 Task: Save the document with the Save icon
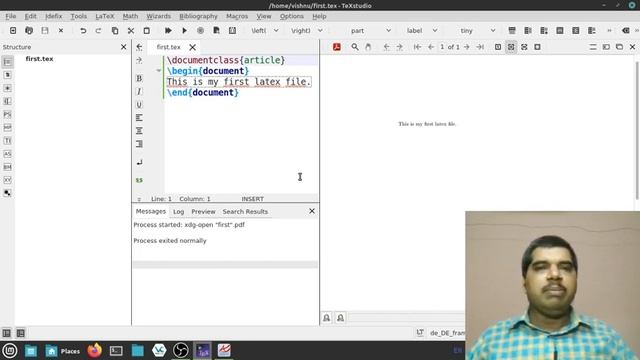tap(45, 31)
